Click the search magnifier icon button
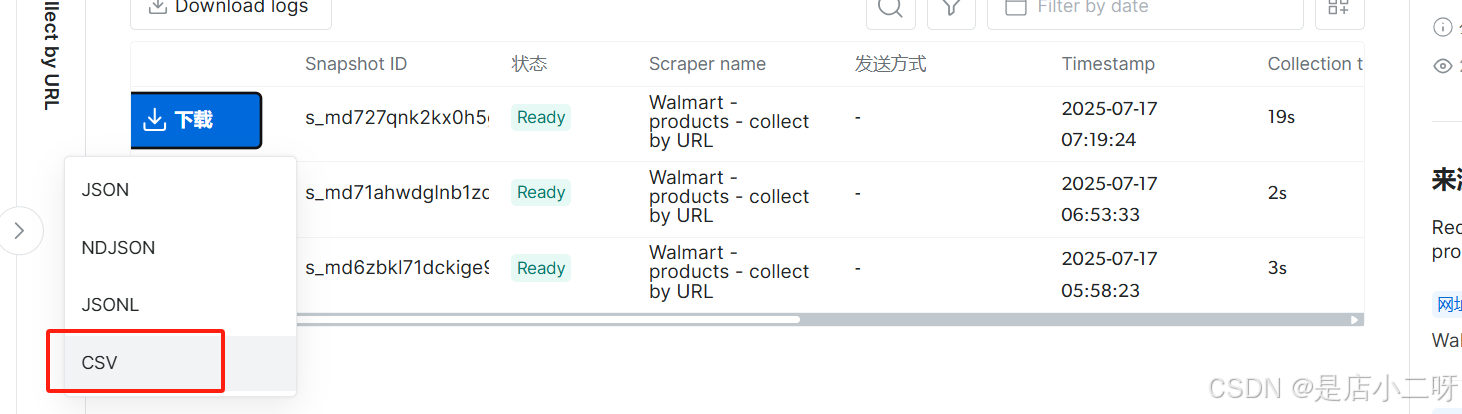 point(890,8)
